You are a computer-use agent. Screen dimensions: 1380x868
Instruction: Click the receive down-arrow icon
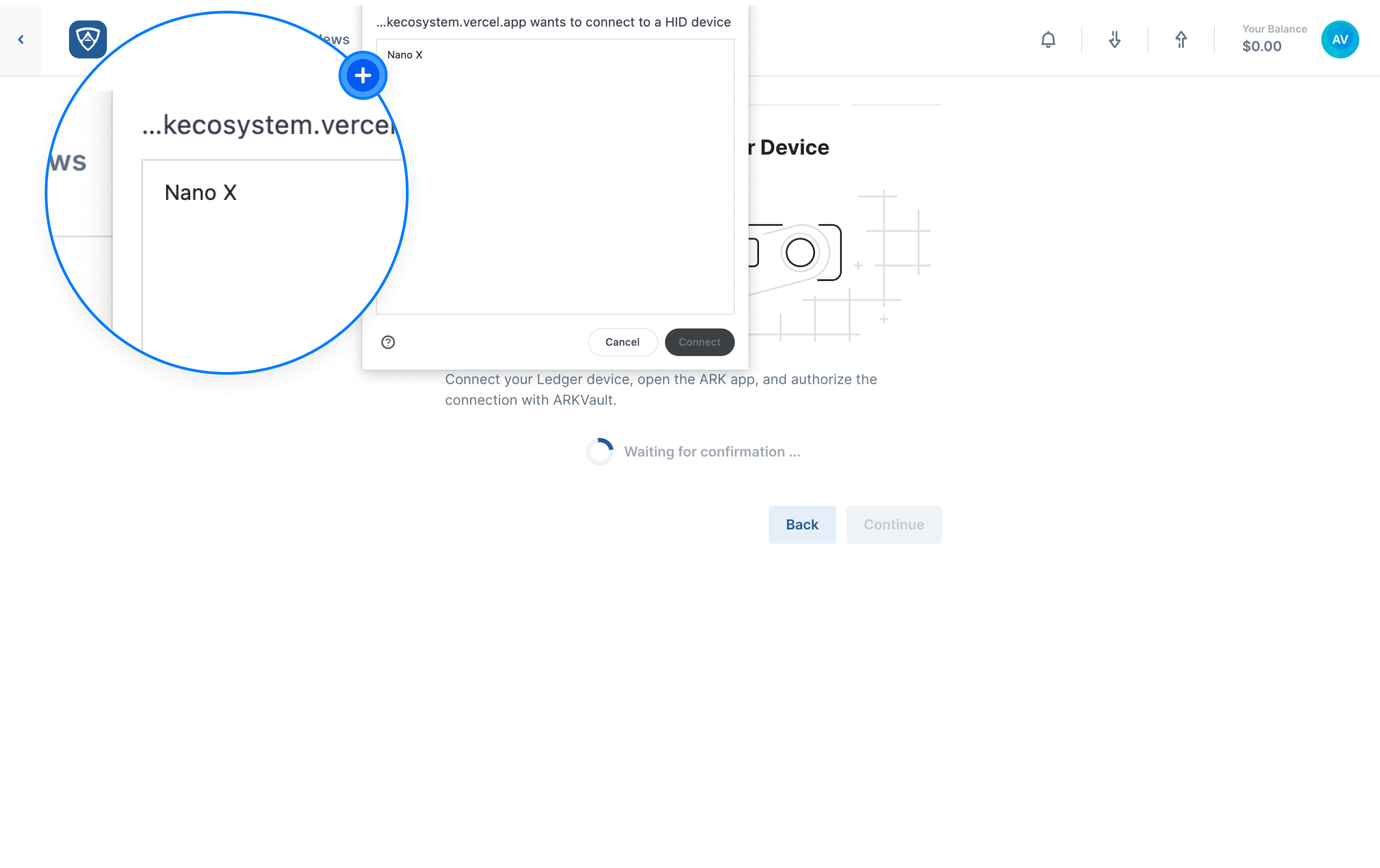point(1114,39)
